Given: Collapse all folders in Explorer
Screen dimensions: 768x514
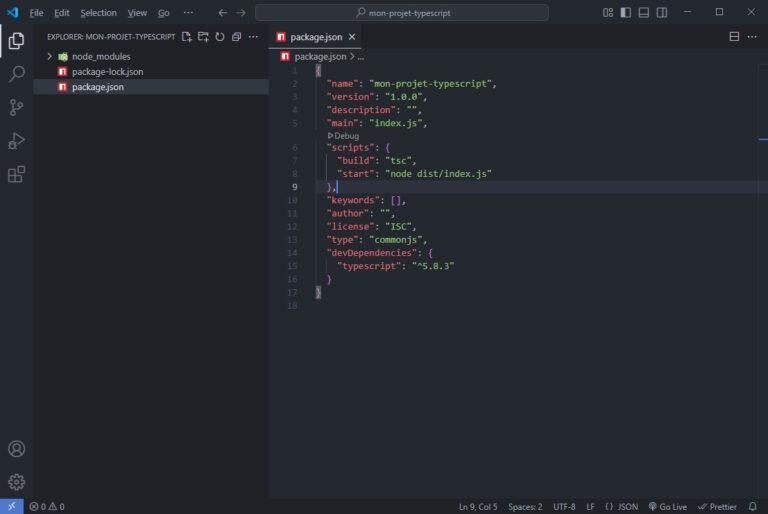Looking at the screenshot, I should click(237, 37).
